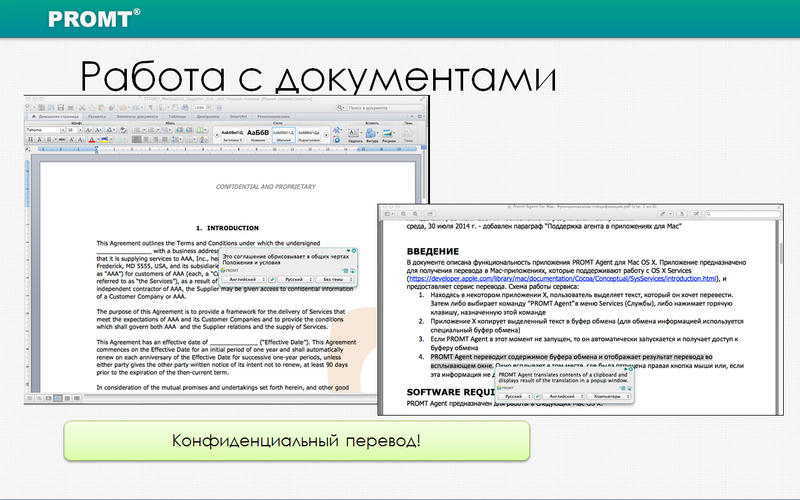Click the Cut scissors icon in Word
Image resolution: width=800 pixels, height=500 pixels.
click(x=82, y=108)
